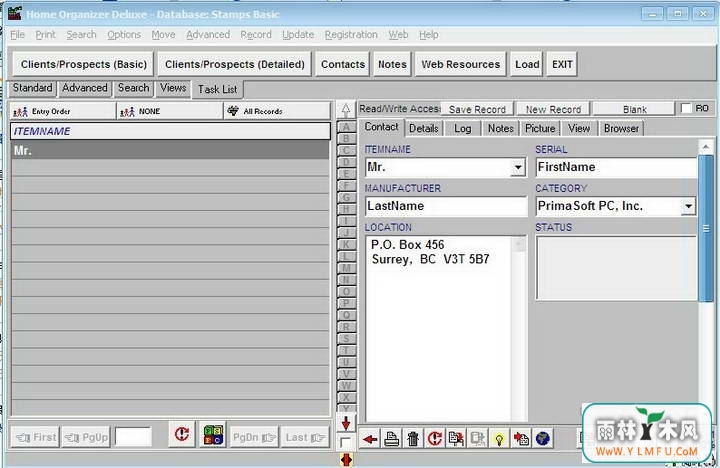Click the refresh icon below the record list
This screenshot has height=468, width=720.
click(182, 434)
